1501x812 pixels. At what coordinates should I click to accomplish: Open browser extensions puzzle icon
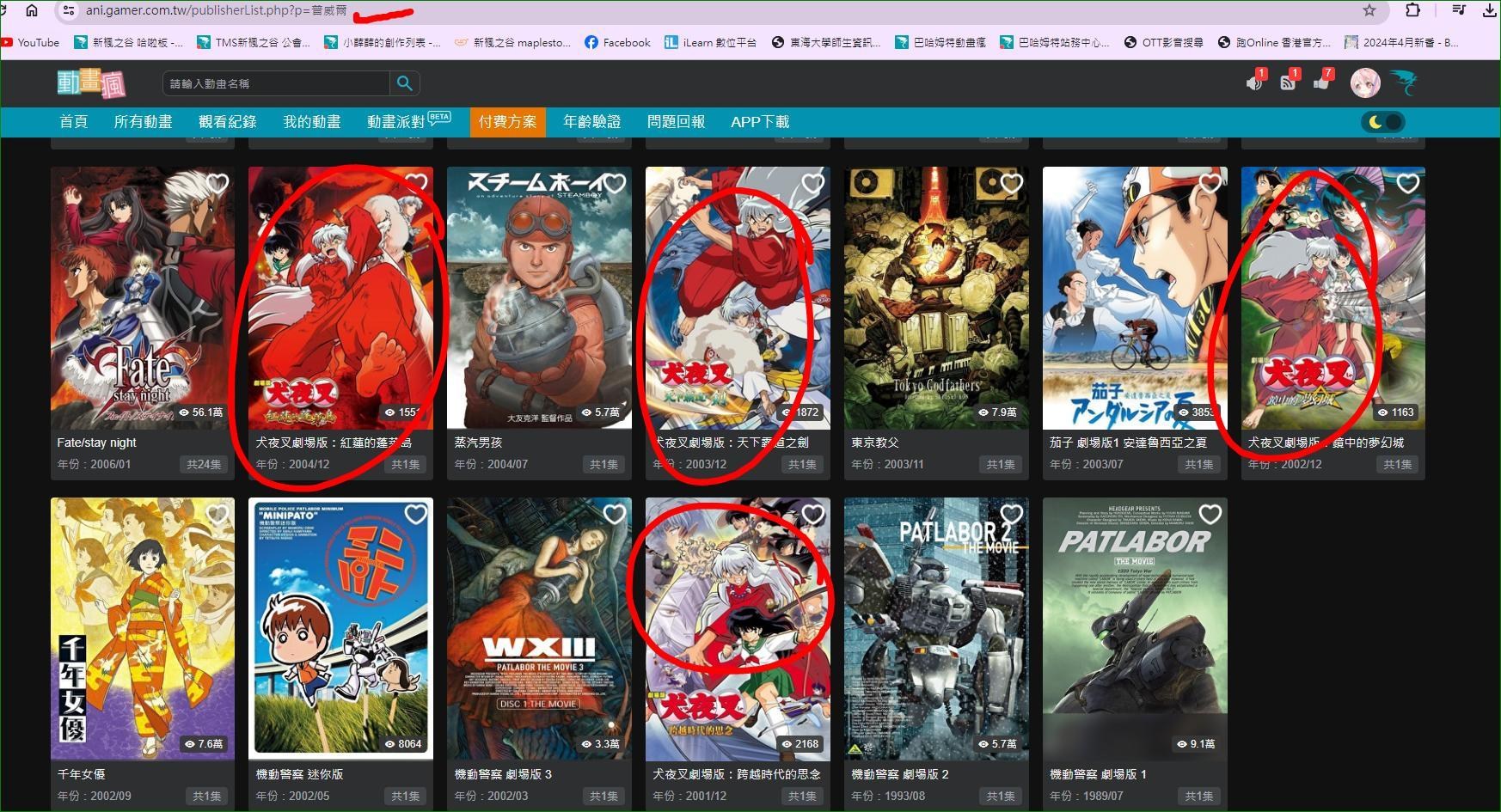click(x=1412, y=10)
